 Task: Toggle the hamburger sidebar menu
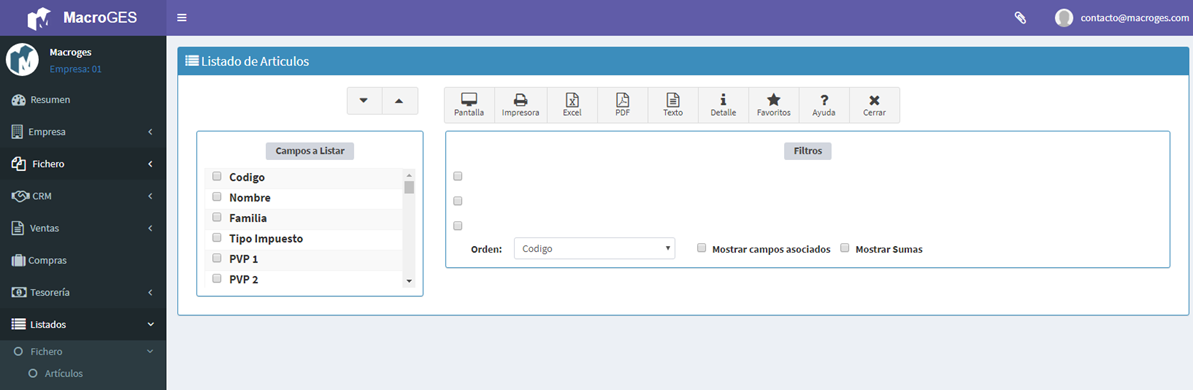(182, 17)
